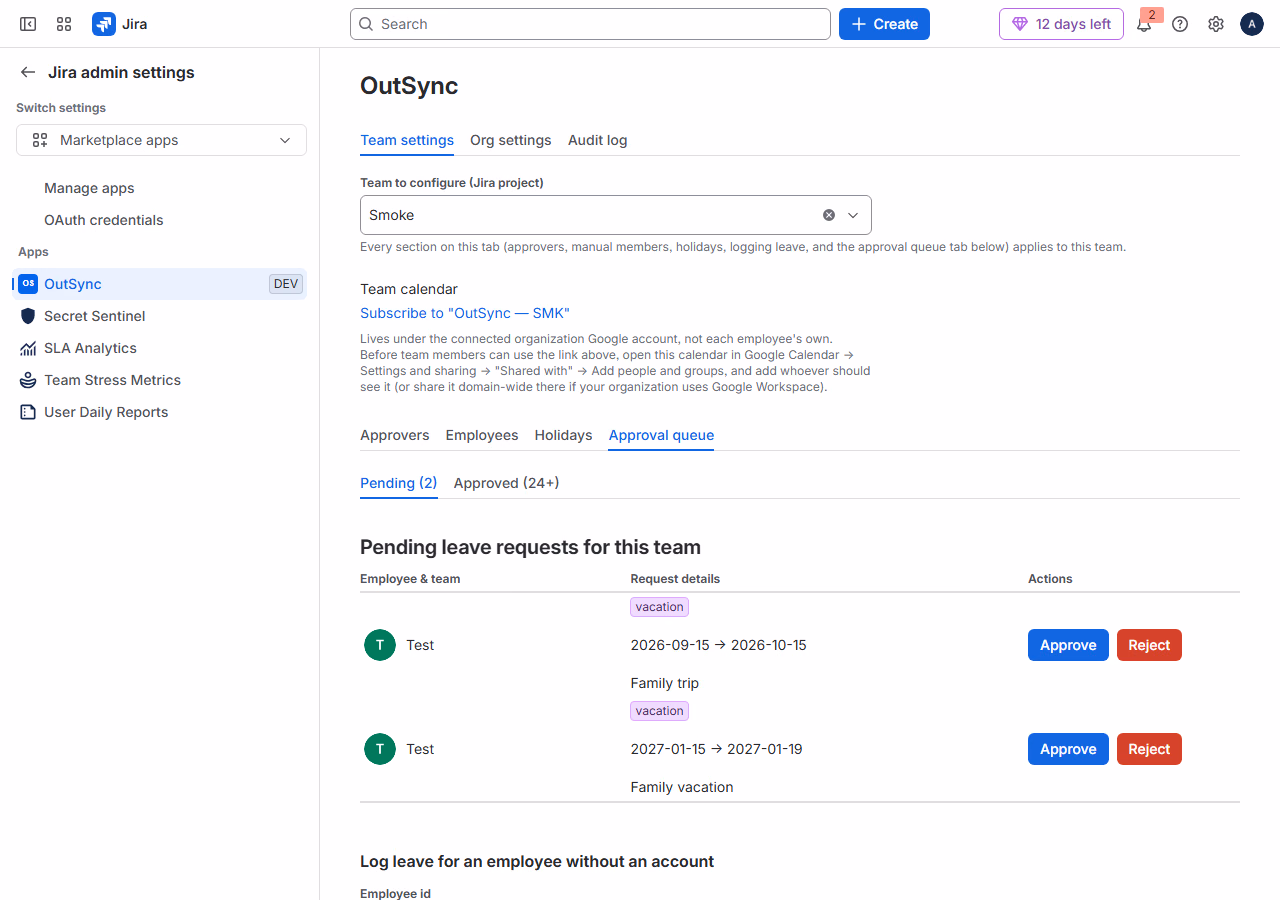Click the Employee & team column header

point(410,579)
